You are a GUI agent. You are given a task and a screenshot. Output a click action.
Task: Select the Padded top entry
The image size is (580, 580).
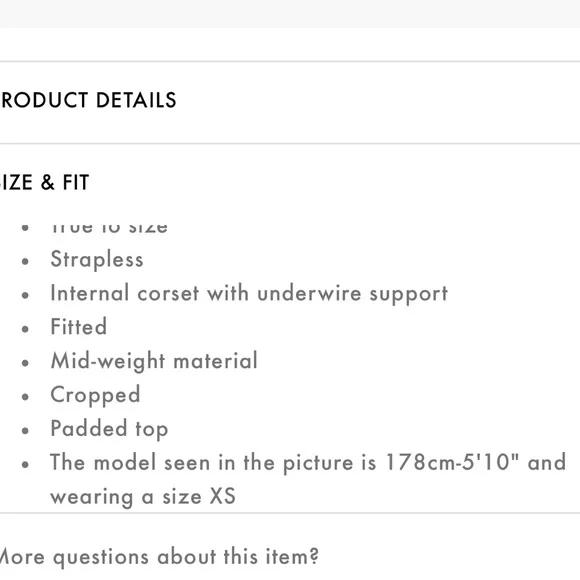(x=109, y=429)
